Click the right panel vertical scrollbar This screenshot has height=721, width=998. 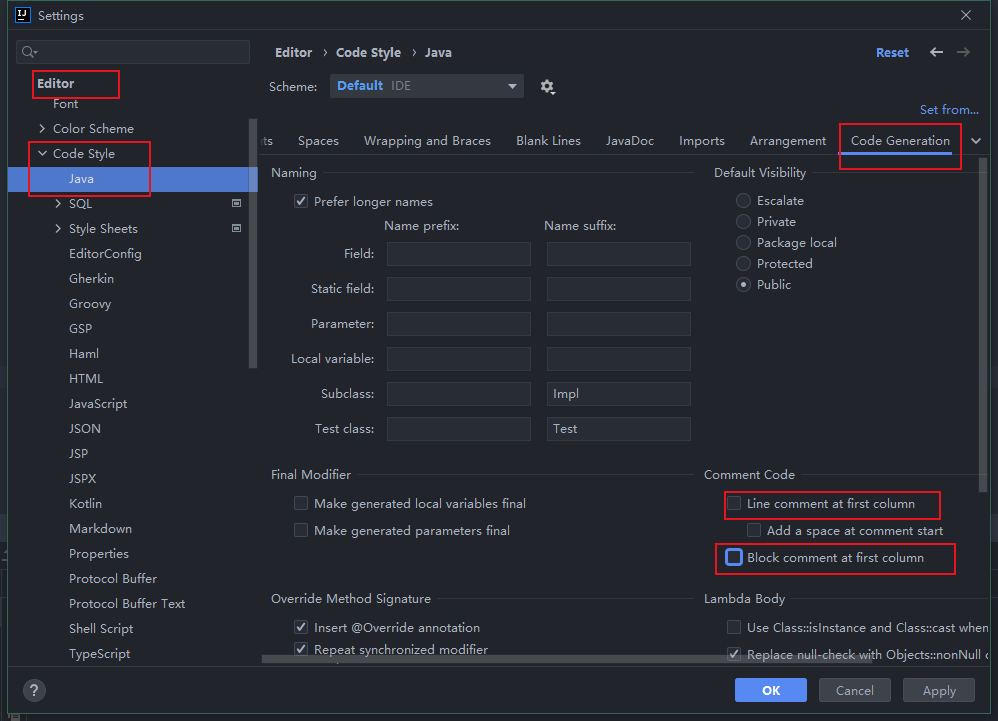983,325
